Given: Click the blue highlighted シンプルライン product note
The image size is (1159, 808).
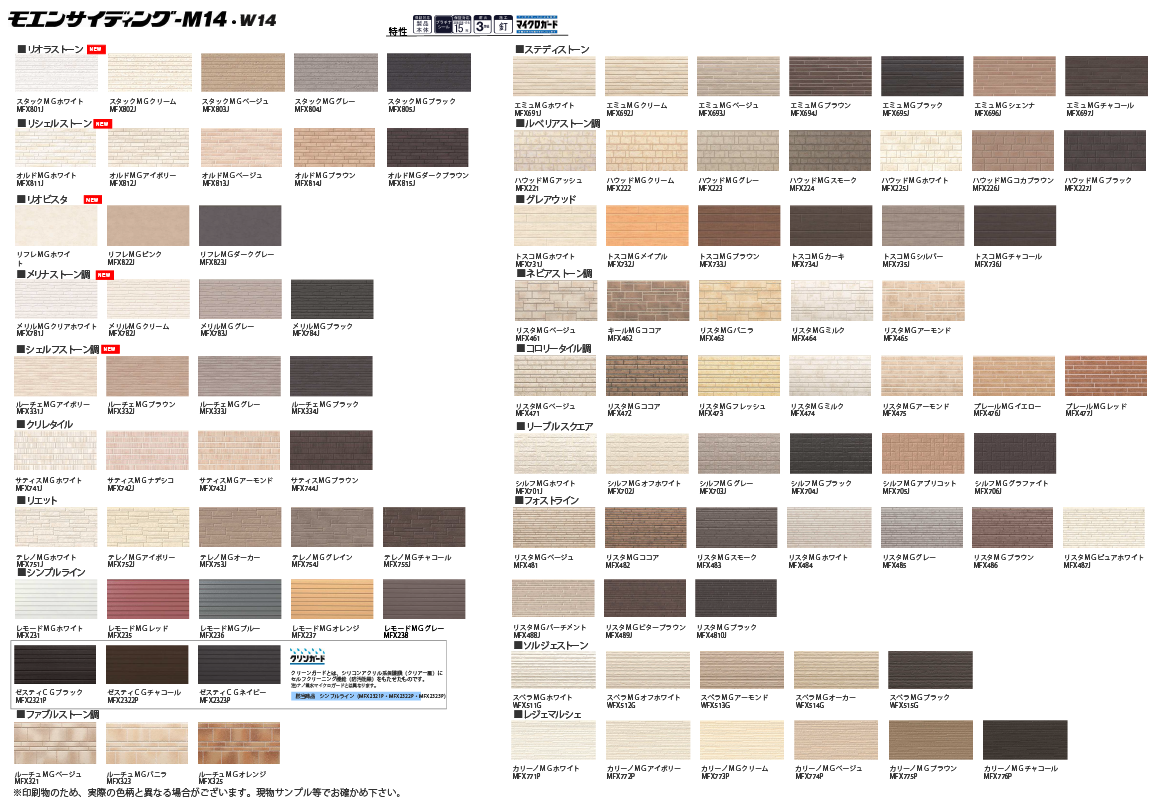Looking at the screenshot, I should (x=368, y=696).
